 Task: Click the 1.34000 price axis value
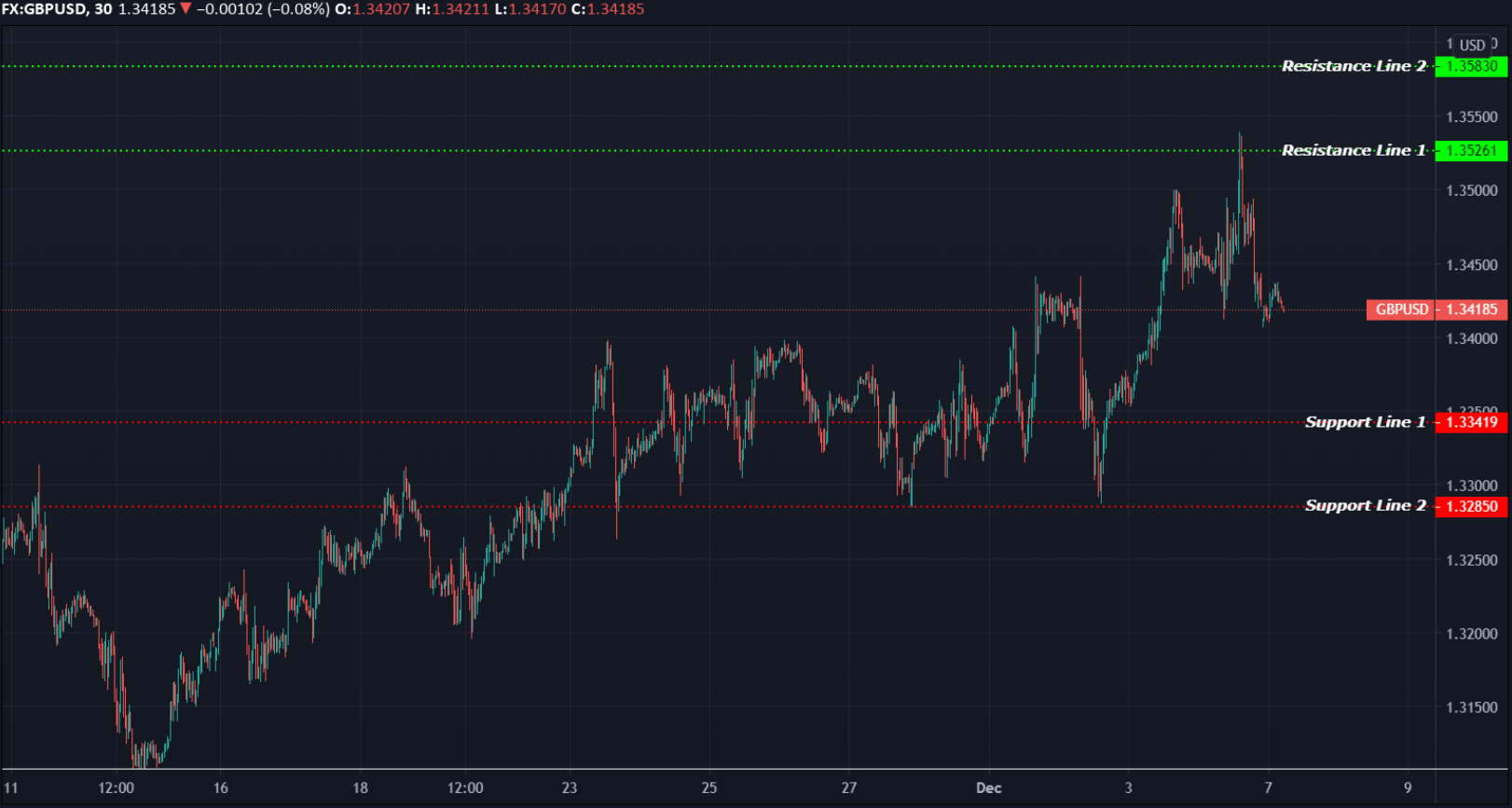pyautogui.click(x=1472, y=339)
